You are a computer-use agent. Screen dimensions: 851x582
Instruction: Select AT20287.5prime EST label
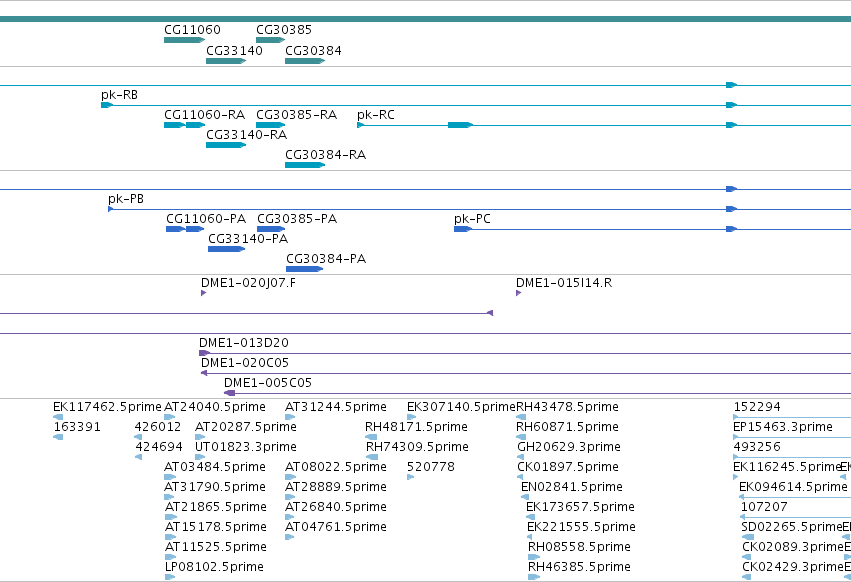point(246,427)
